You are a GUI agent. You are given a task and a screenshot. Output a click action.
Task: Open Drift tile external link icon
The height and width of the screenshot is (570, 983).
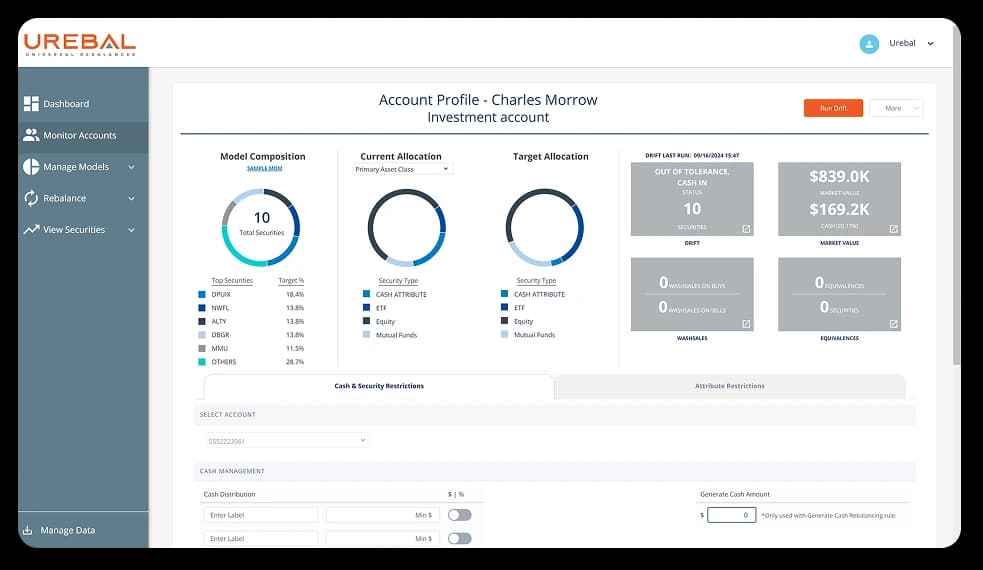[x=746, y=229]
